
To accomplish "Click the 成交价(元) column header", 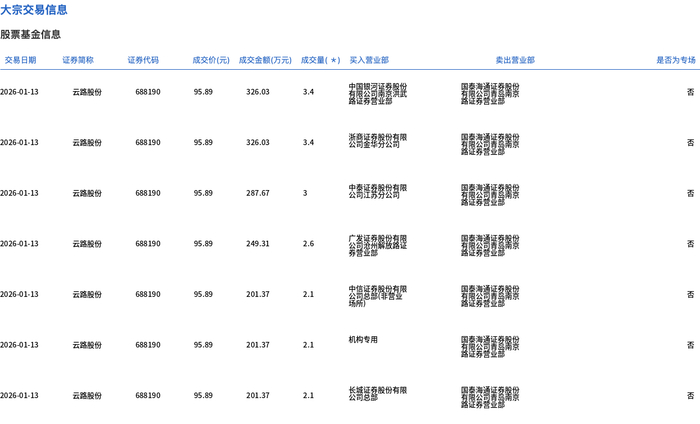I will click(211, 60).
